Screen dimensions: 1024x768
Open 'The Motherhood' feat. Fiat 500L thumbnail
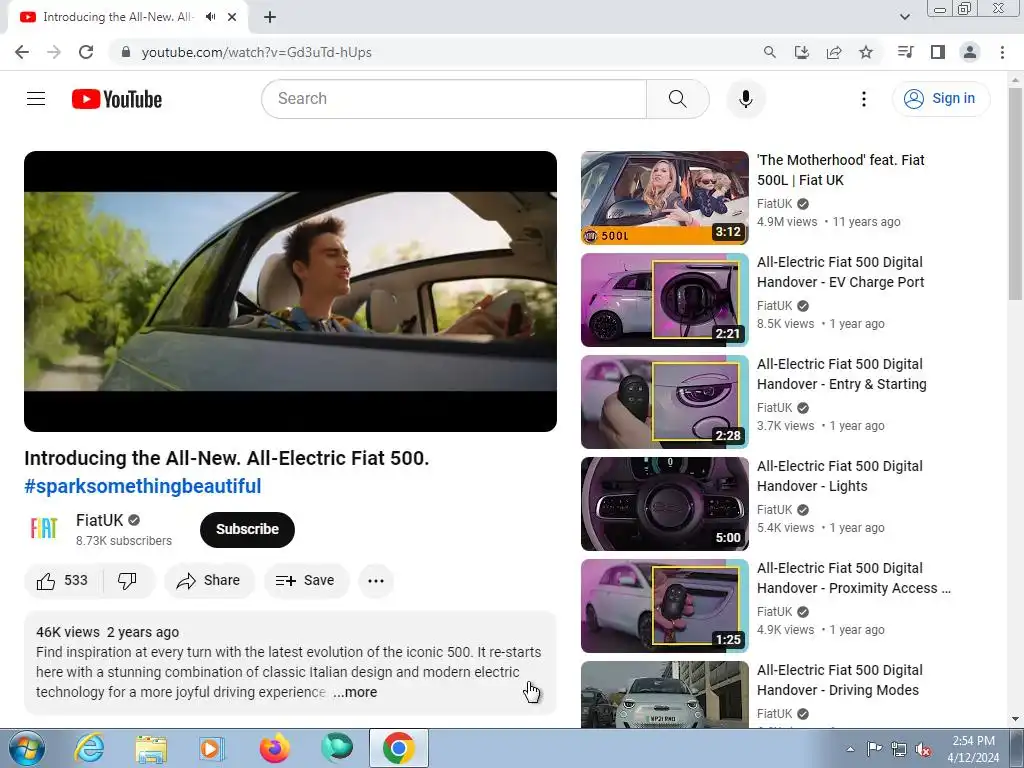point(664,198)
